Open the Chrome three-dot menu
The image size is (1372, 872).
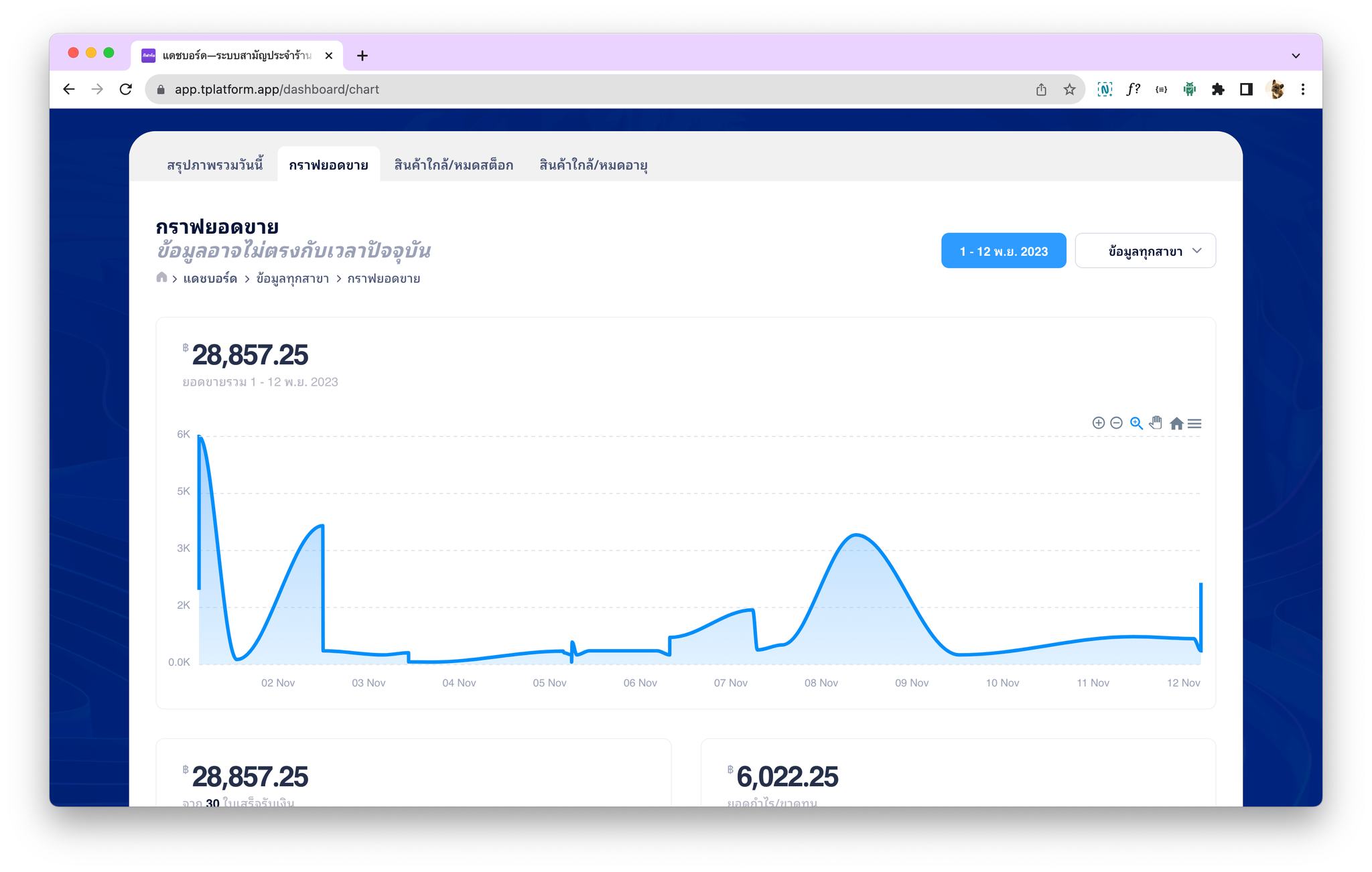click(1303, 89)
